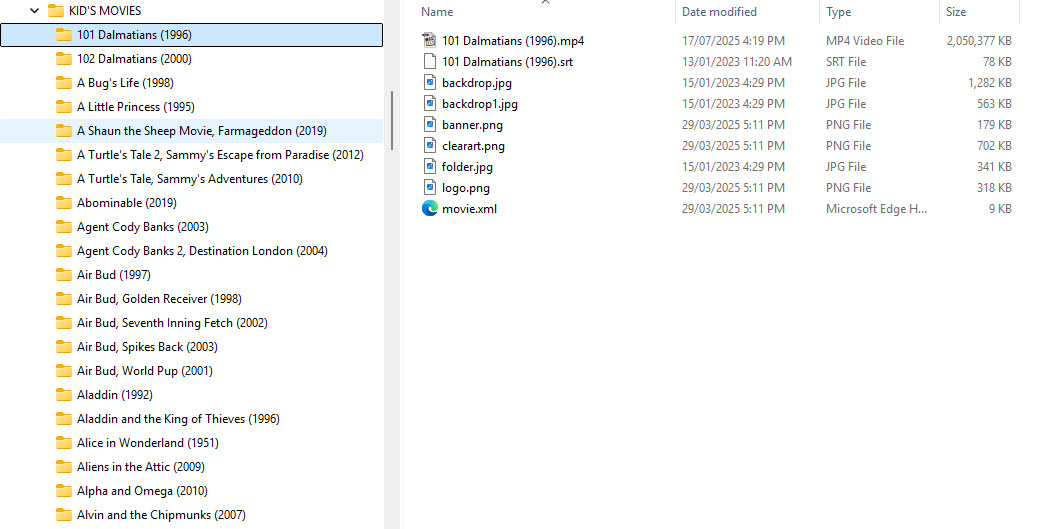Click the KID'S MOVIES folder icon
Screen dimensions: 1044x529
pyautogui.click(x=56, y=11)
